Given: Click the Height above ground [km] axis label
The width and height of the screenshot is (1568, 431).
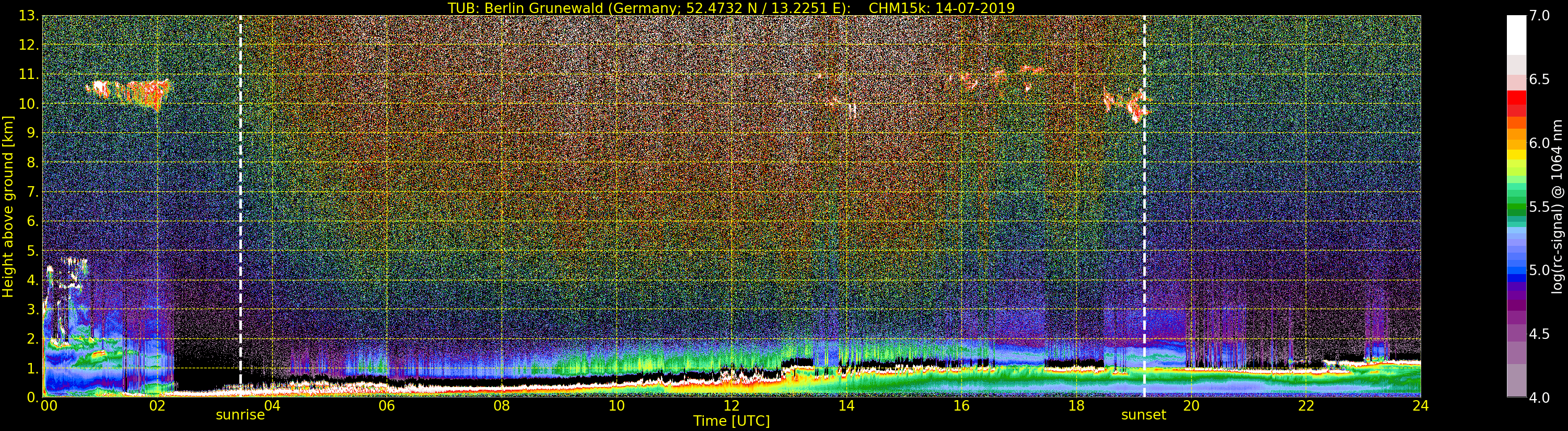Looking at the screenshot, I should point(8,207).
